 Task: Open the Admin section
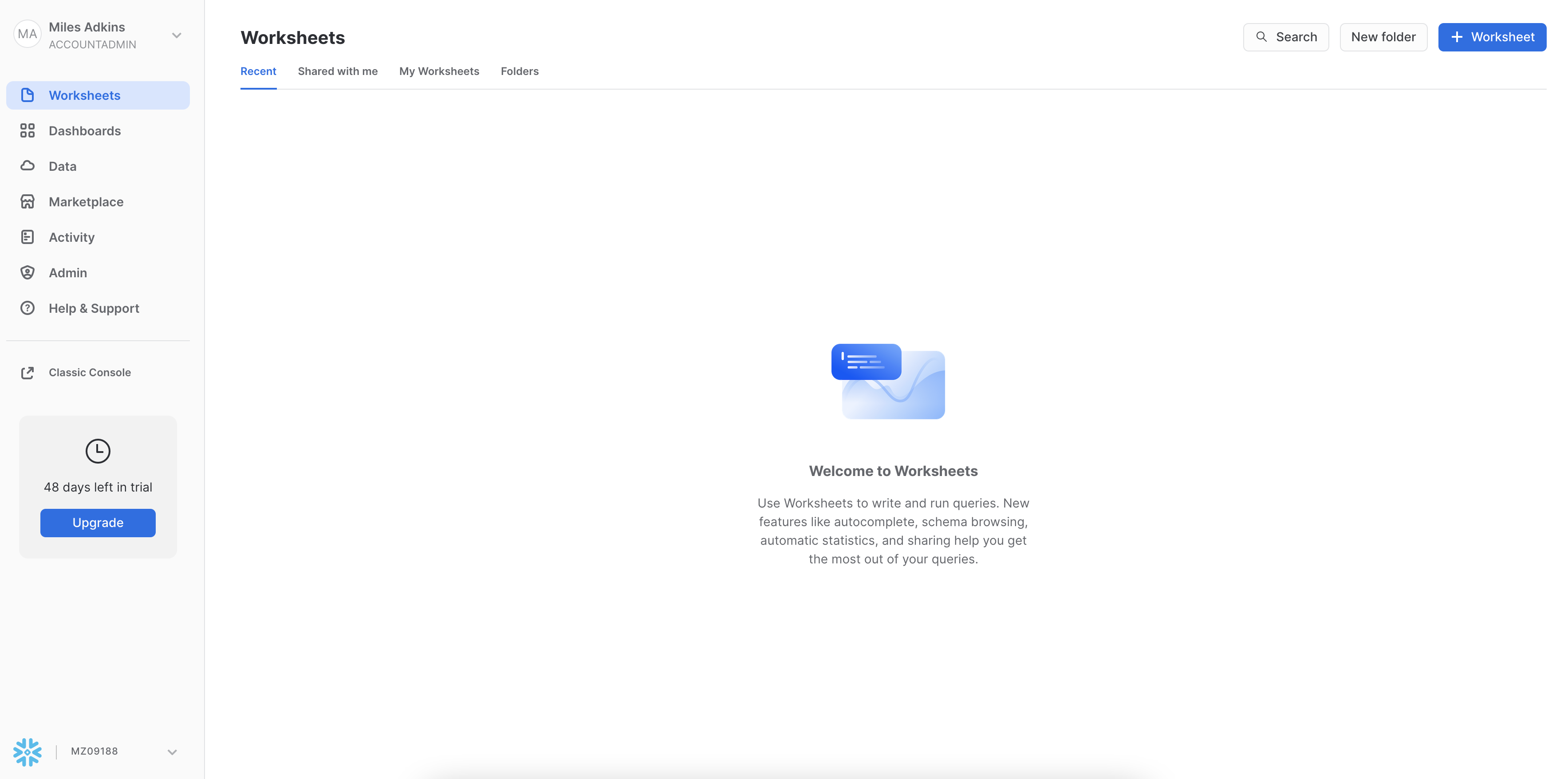[x=98, y=273]
